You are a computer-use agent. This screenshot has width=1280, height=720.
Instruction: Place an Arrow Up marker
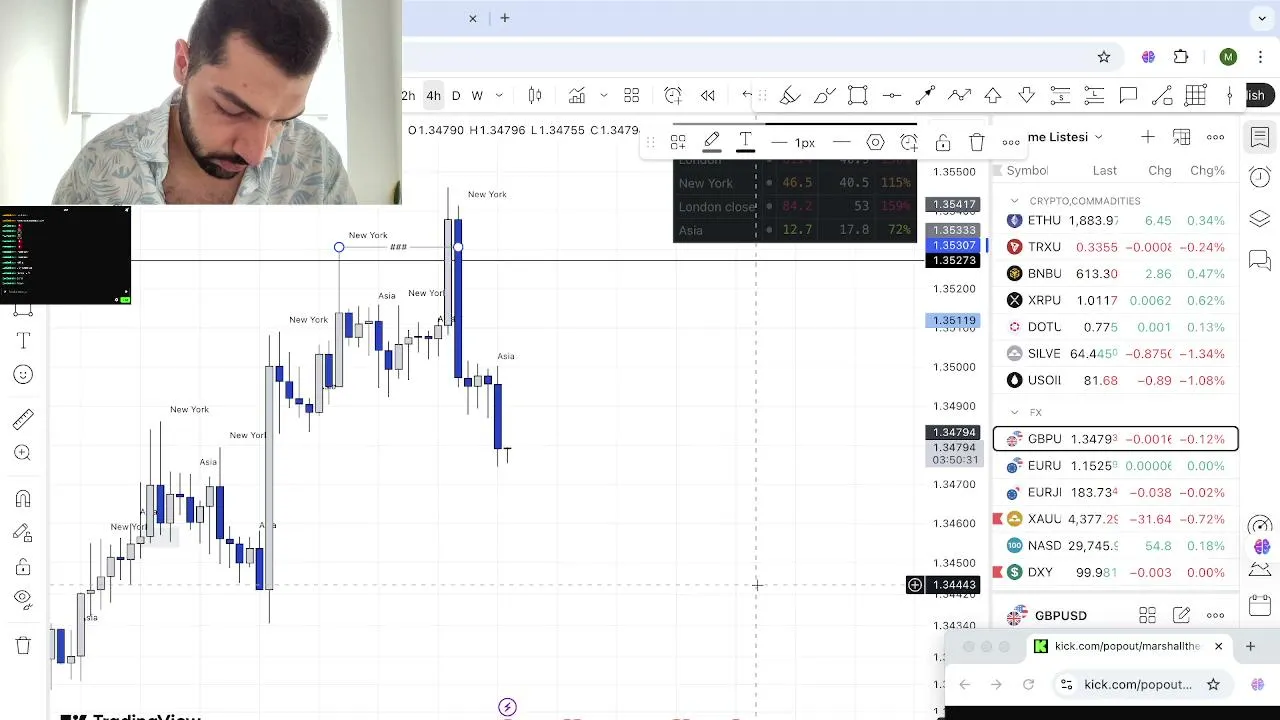click(x=993, y=96)
